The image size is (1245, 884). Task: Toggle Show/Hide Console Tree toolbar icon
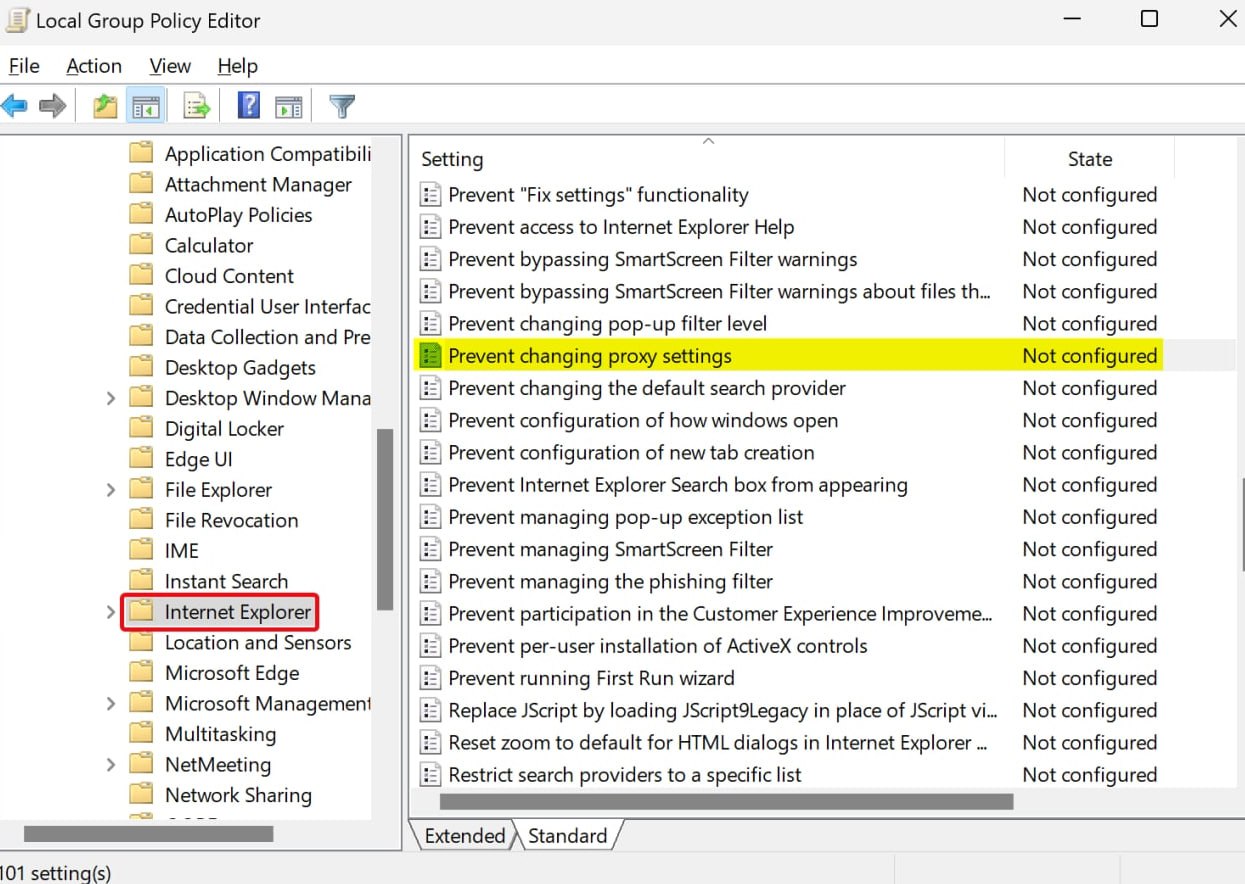[146, 105]
